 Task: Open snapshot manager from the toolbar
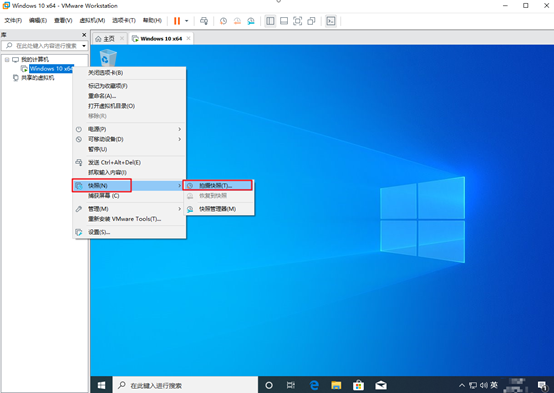point(251,21)
